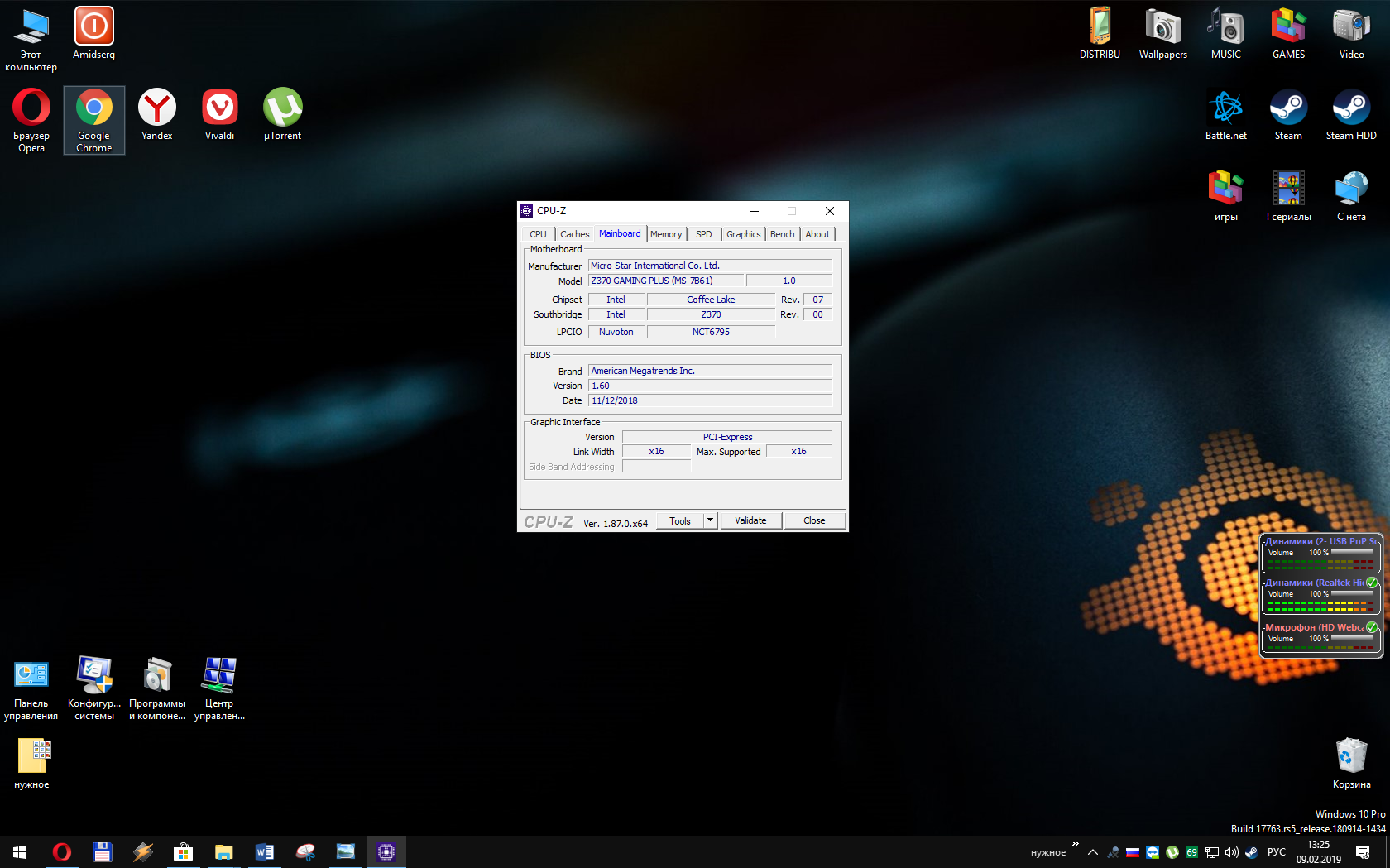Launch Opera browser from desktop
This screenshot has height=868, width=1390.
pyautogui.click(x=31, y=121)
